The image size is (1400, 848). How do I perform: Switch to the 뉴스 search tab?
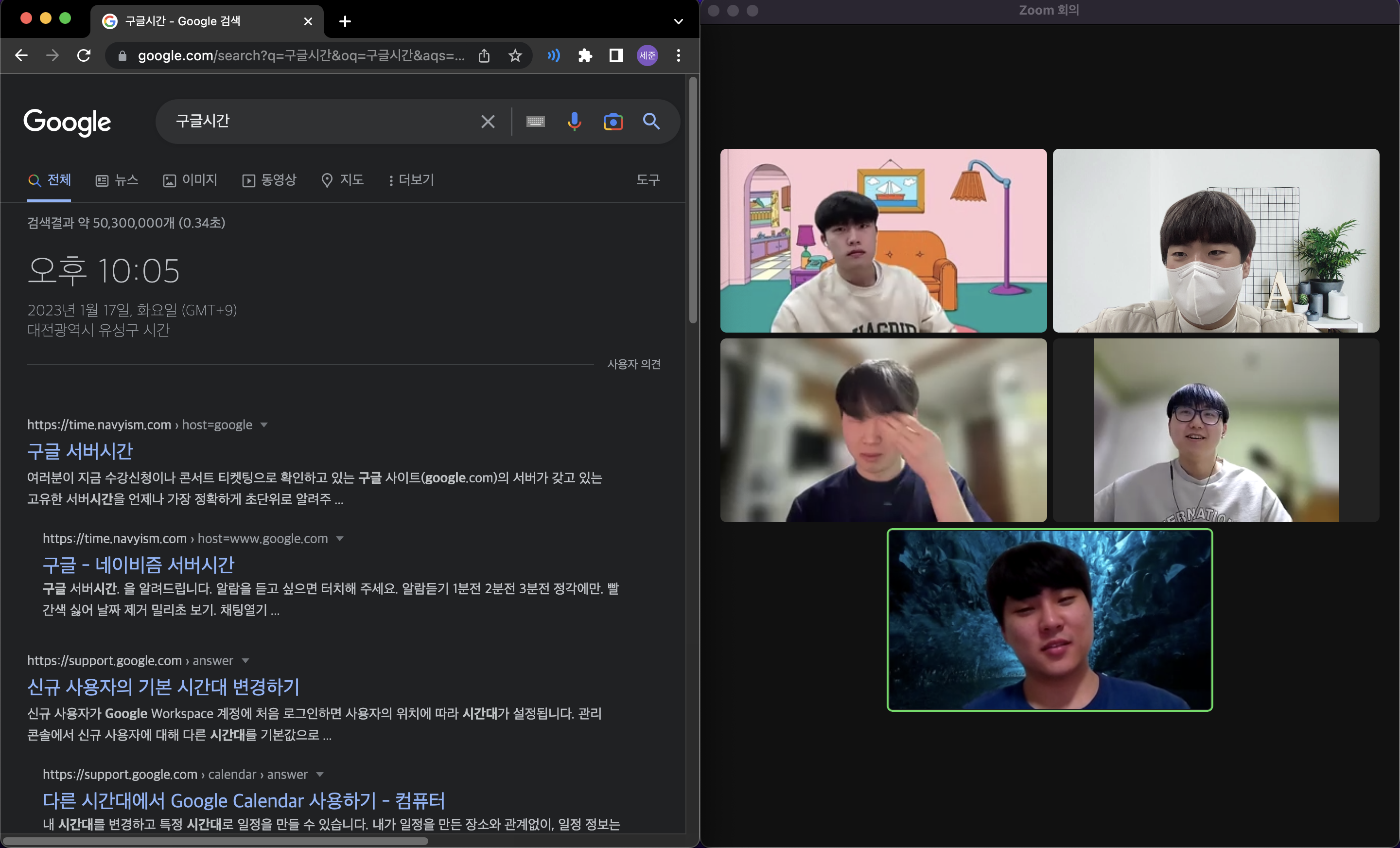point(117,180)
